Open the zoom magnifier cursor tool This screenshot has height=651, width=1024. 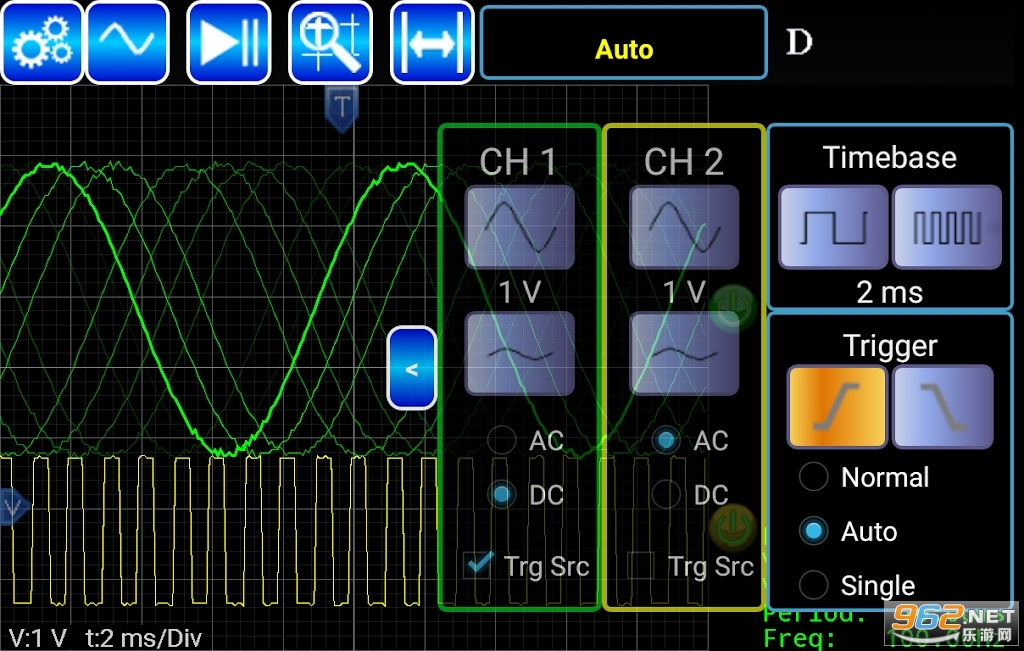(x=330, y=42)
